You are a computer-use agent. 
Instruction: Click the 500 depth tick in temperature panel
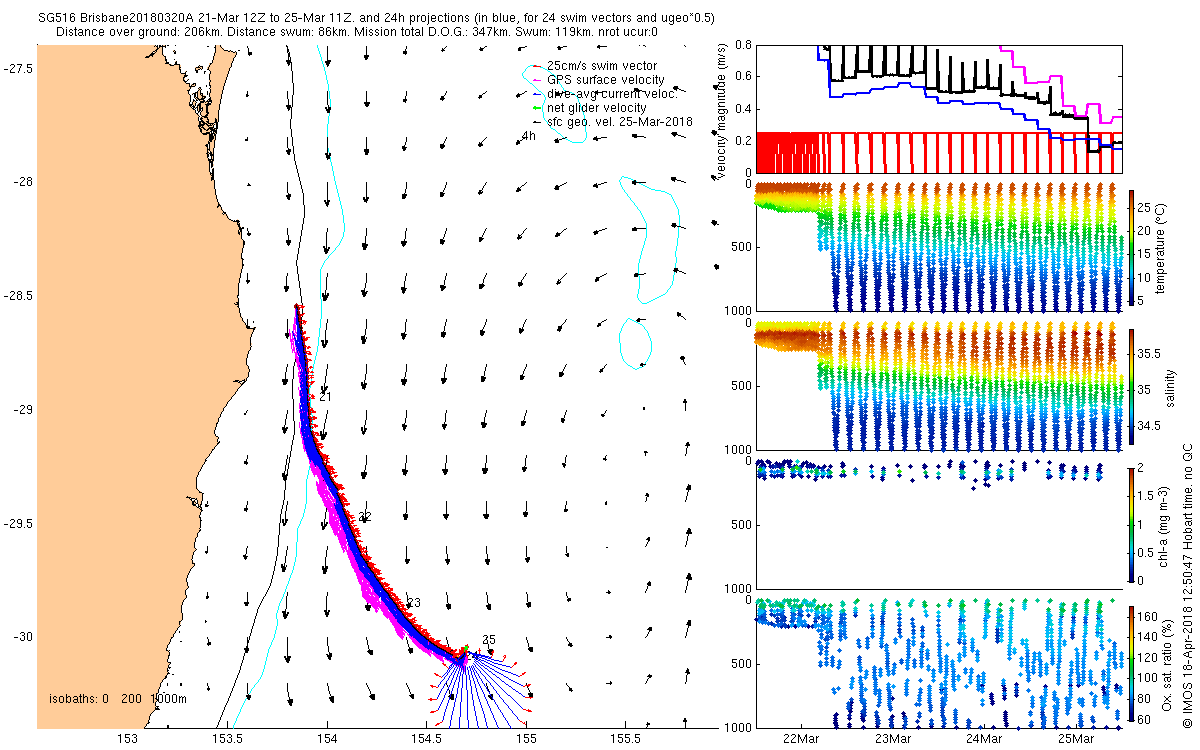742,247
